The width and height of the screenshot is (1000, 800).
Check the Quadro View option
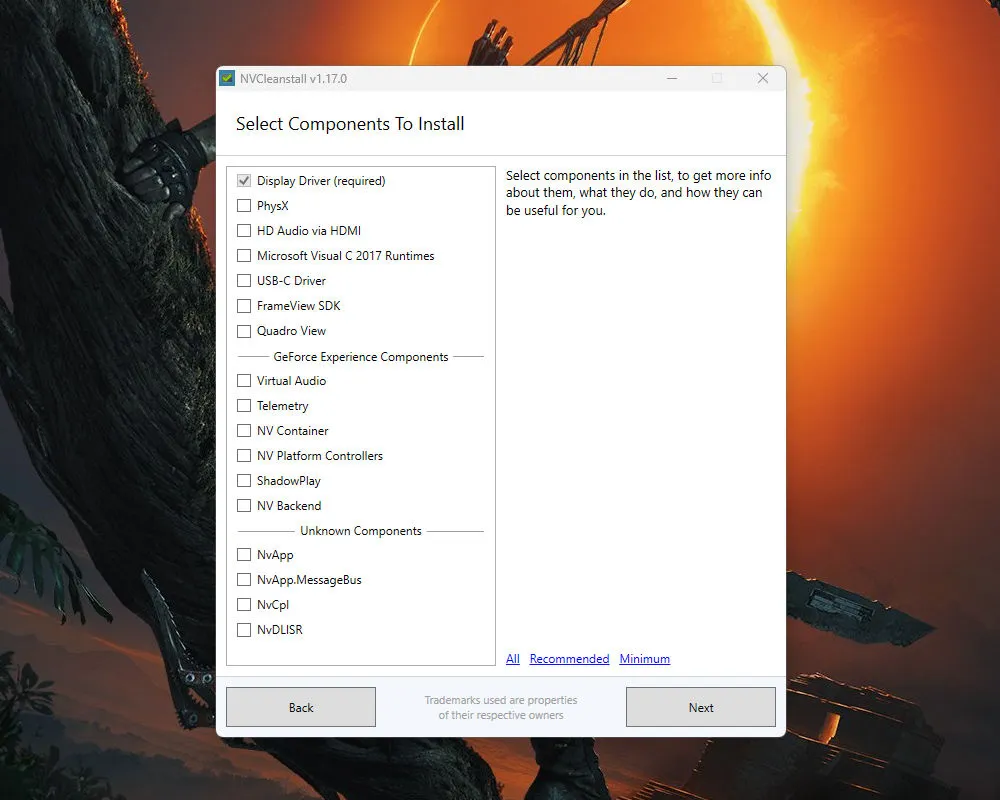click(x=244, y=330)
